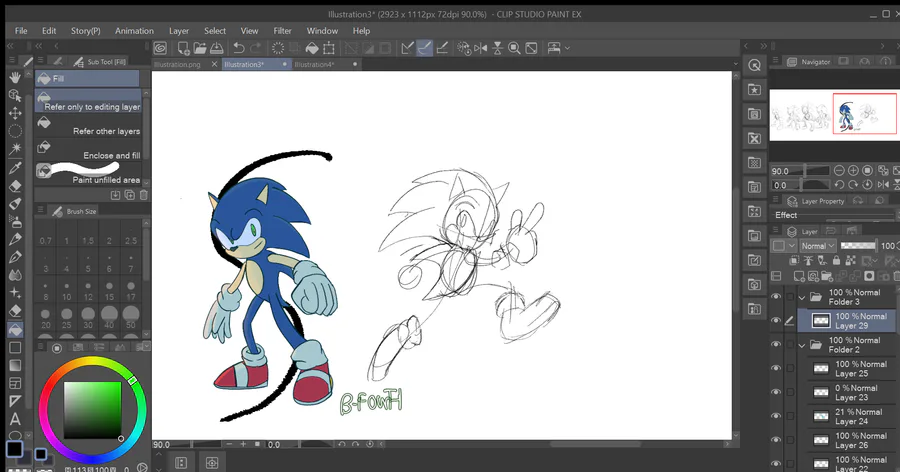Click the main drawing color swatch

(14, 449)
